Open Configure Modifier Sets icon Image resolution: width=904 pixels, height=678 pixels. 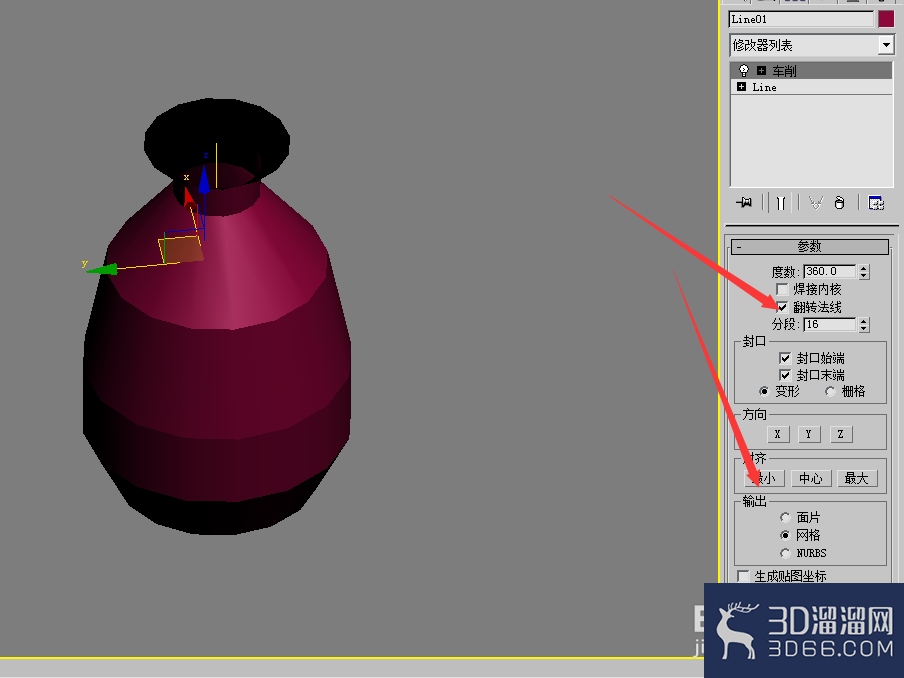click(876, 203)
